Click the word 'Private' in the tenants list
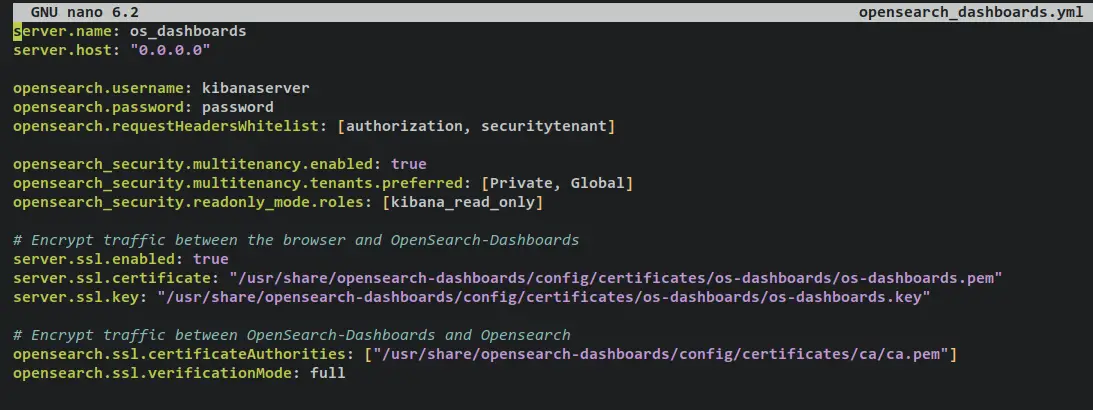Viewport: 1093px width, 410px height. [x=521, y=183]
